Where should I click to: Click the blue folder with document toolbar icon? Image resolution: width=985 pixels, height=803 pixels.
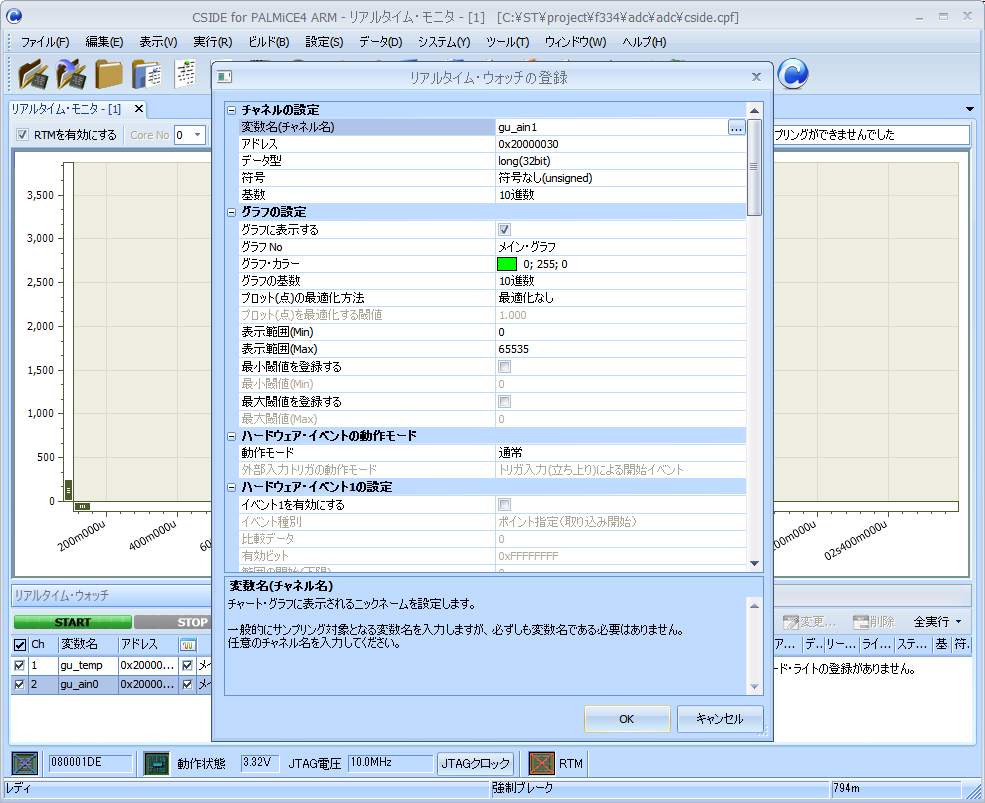[146, 75]
